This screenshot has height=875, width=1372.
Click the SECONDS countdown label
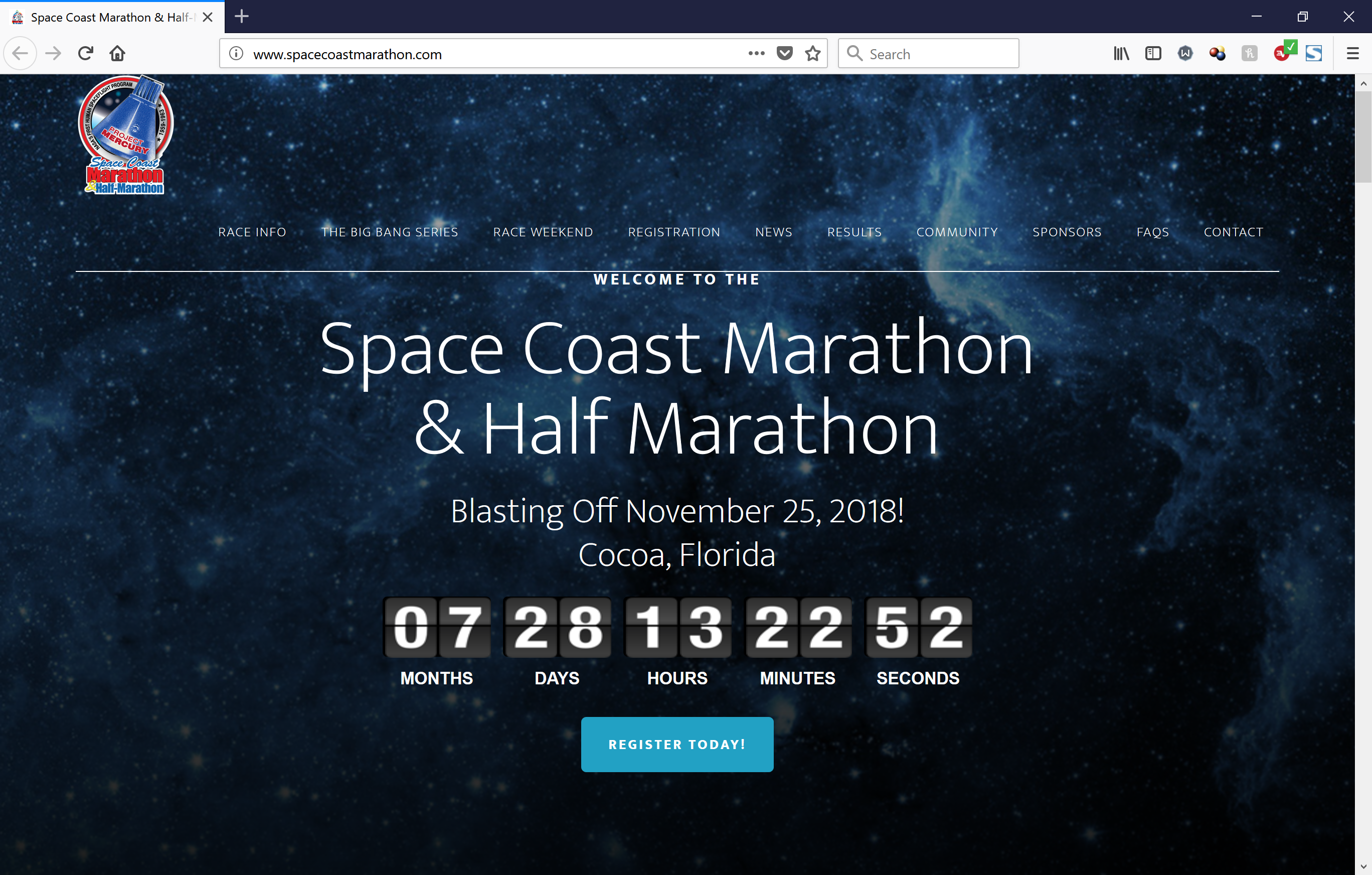click(x=917, y=678)
